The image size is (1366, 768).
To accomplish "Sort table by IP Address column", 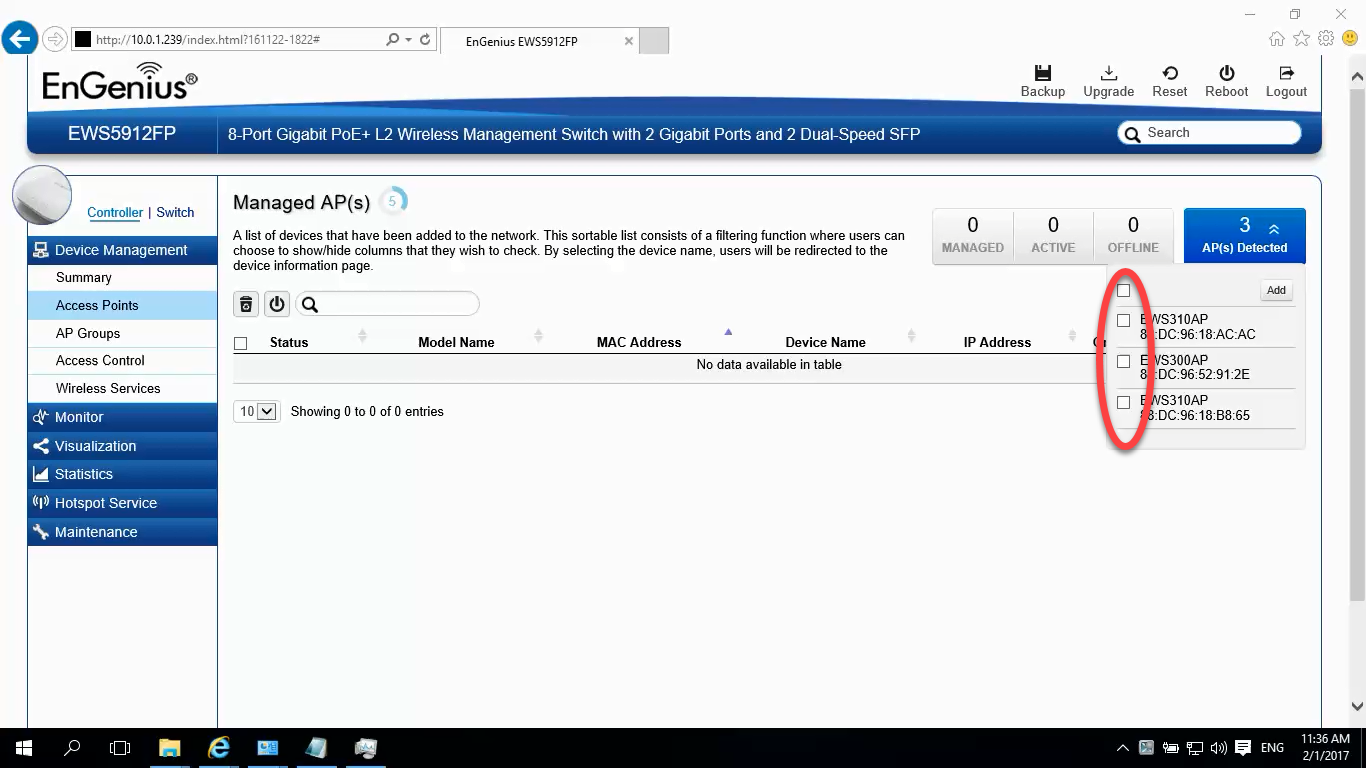I will 997,342.
